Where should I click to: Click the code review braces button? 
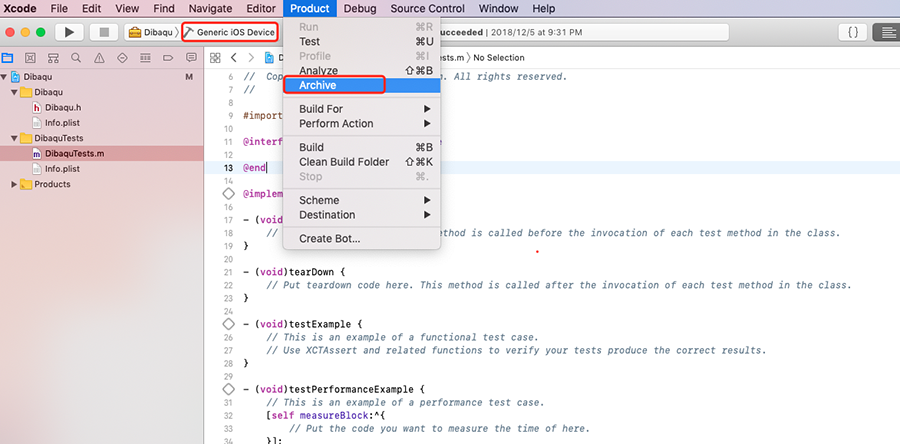point(853,32)
